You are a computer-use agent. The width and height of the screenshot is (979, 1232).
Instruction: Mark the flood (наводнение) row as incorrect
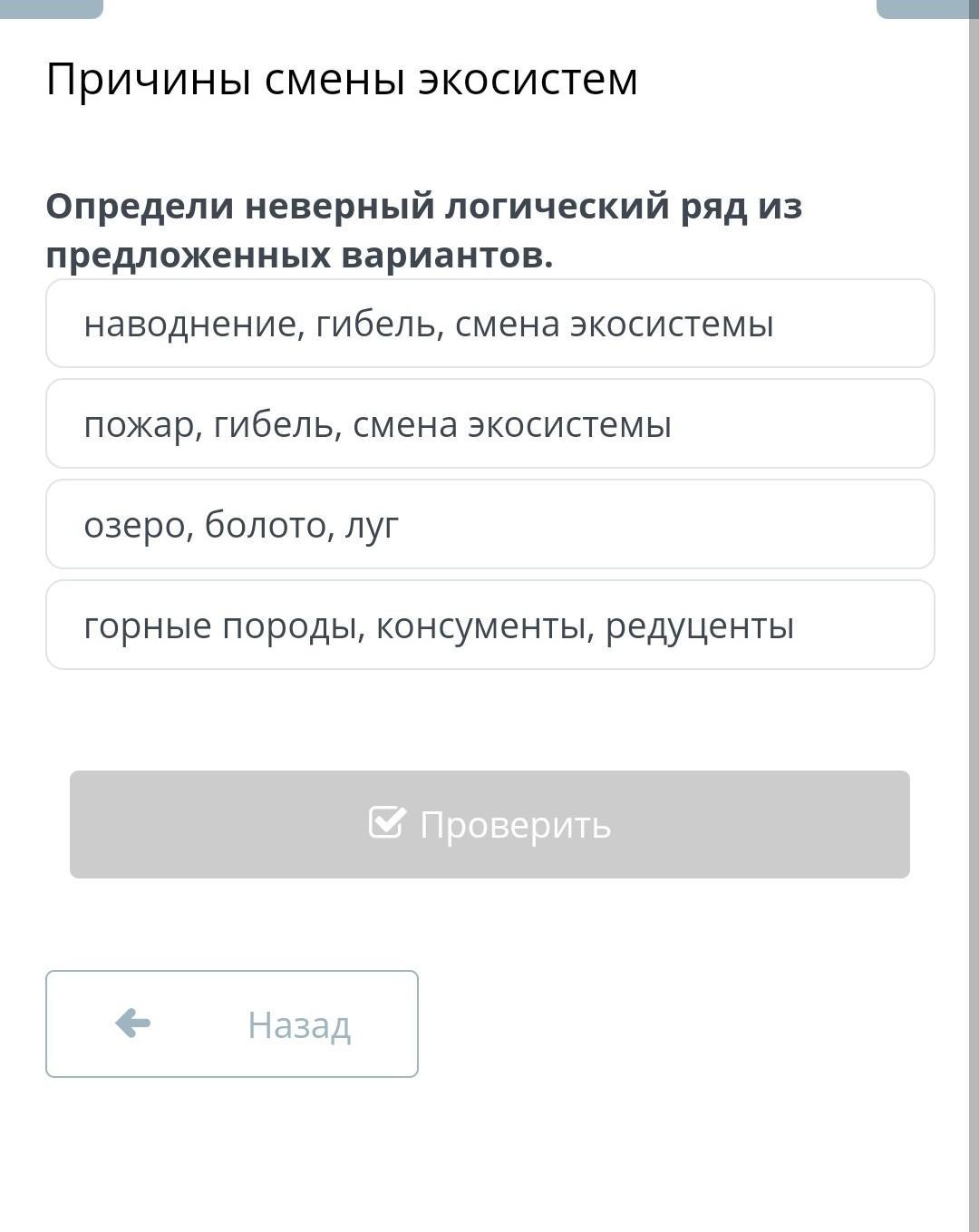[x=489, y=324]
